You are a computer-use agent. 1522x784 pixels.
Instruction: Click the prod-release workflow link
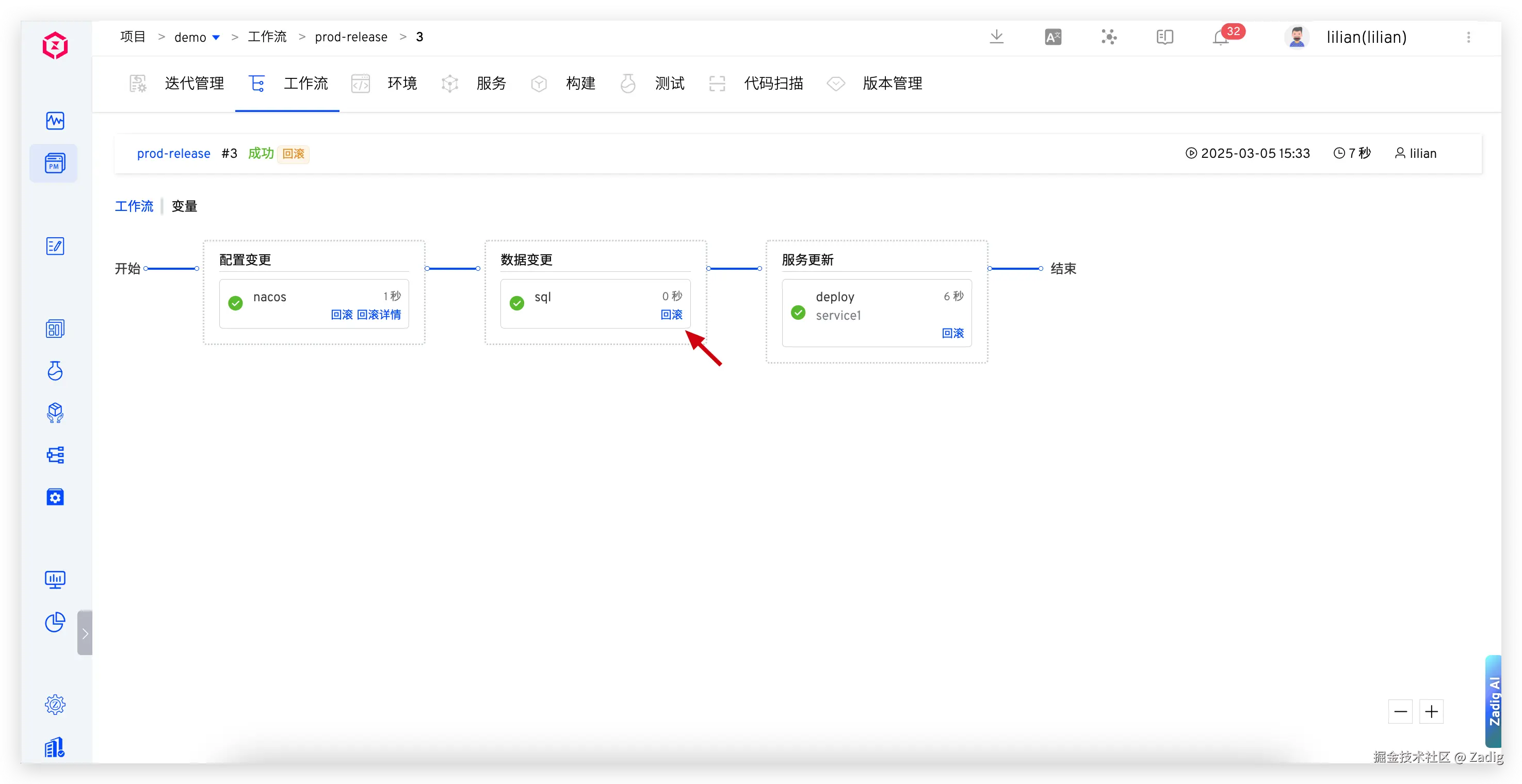click(174, 154)
